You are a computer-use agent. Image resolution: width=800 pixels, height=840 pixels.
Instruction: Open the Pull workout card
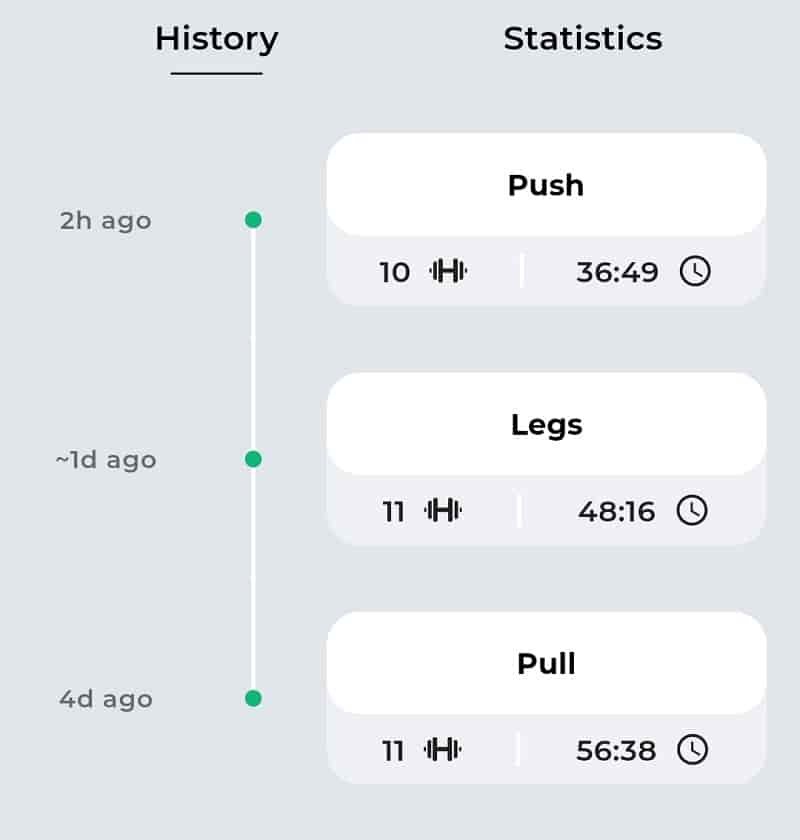pos(546,698)
